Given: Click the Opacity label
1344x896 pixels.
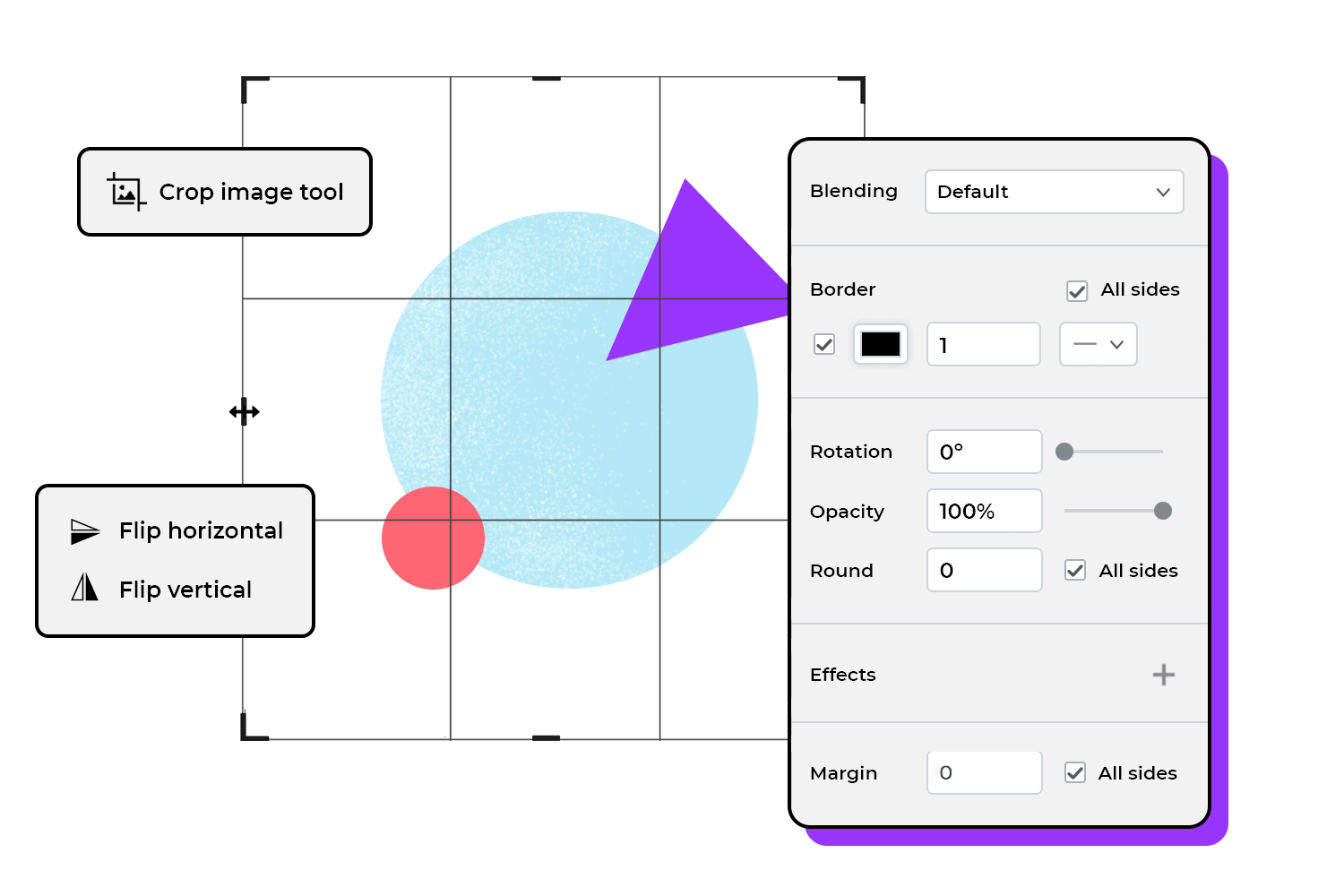Looking at the screenshot, I should point(847,512).
